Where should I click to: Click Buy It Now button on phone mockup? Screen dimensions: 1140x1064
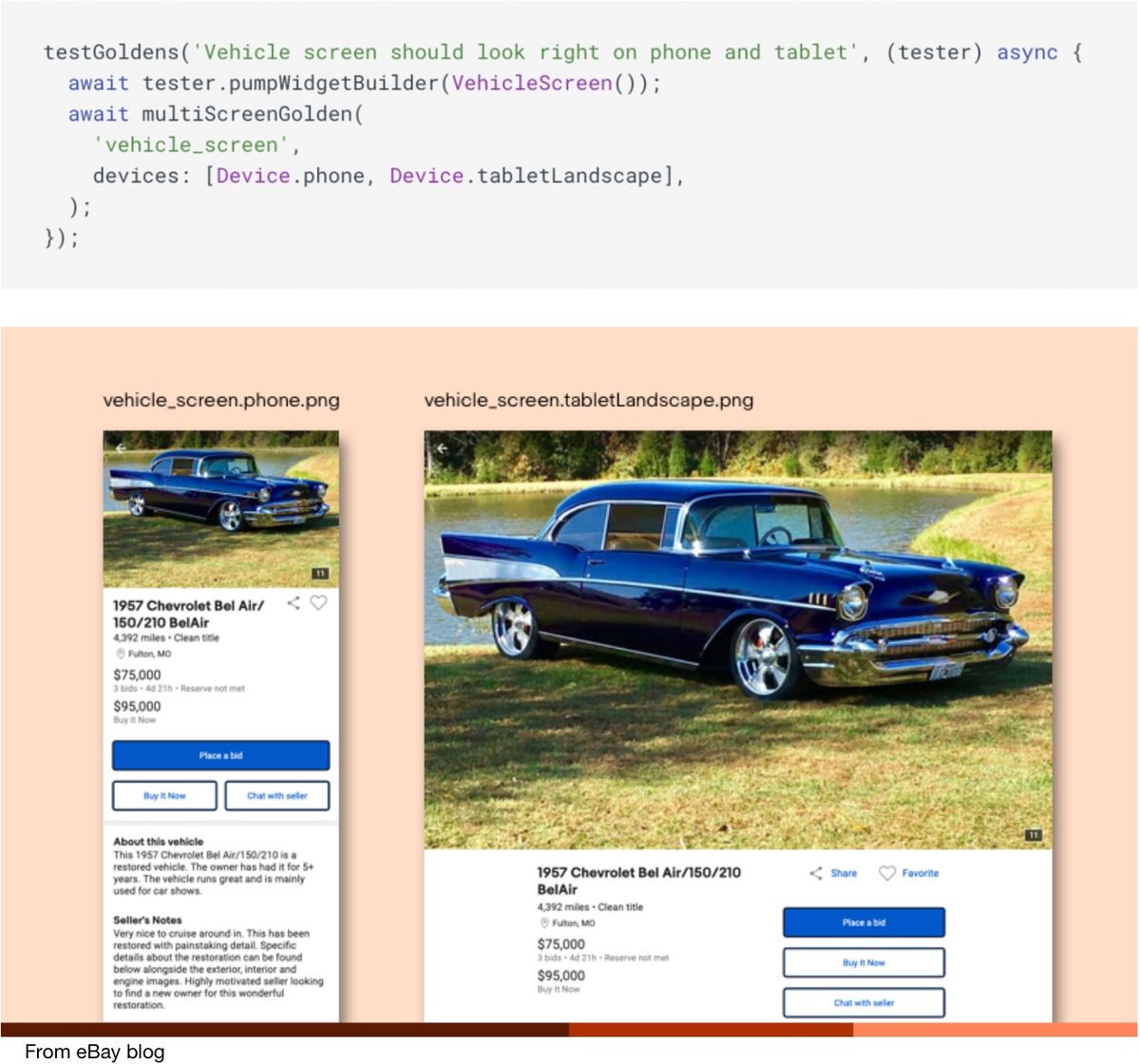164,795
